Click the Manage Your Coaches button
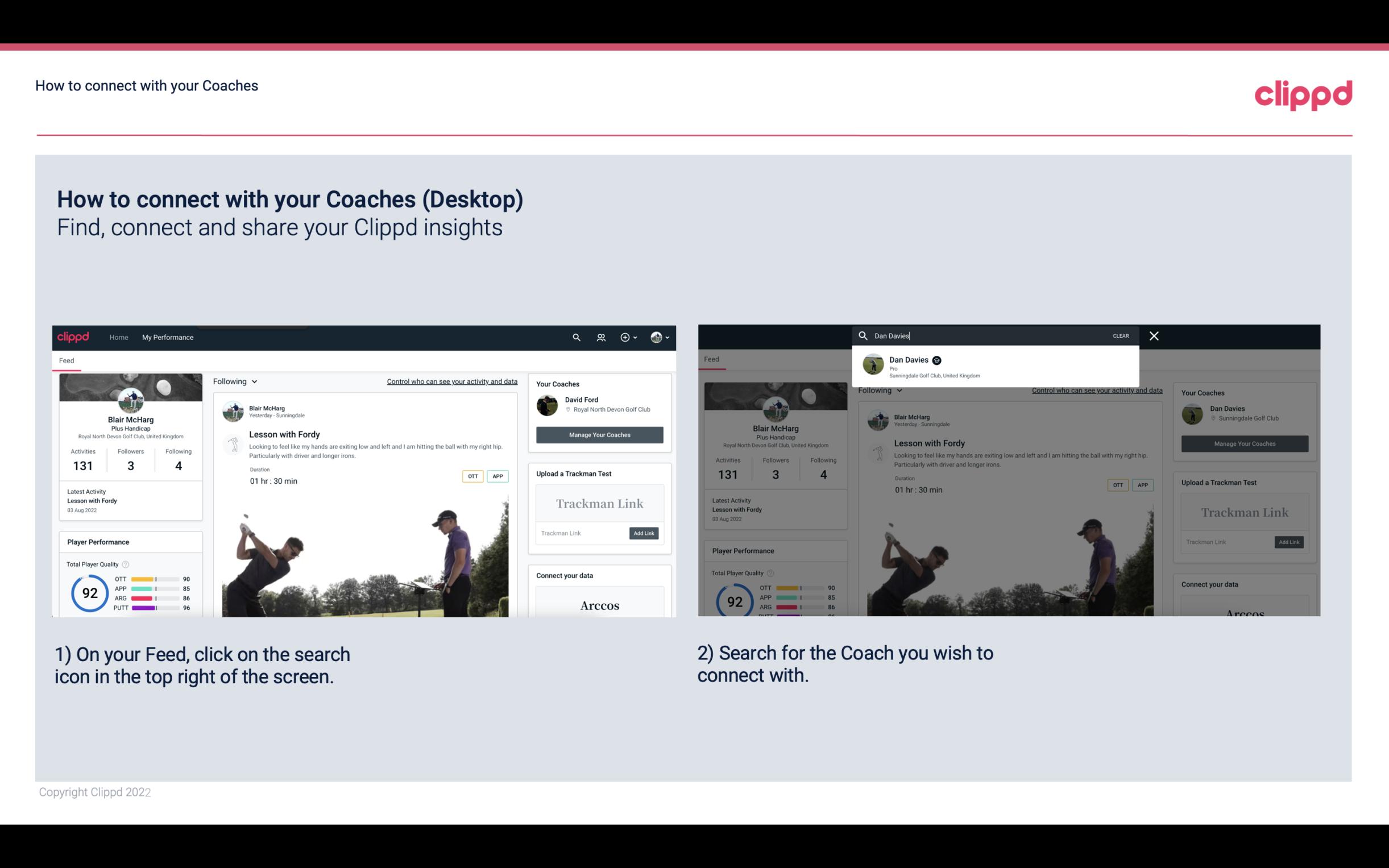Screen dimensions: 1389x868 (x=599, y=434)
